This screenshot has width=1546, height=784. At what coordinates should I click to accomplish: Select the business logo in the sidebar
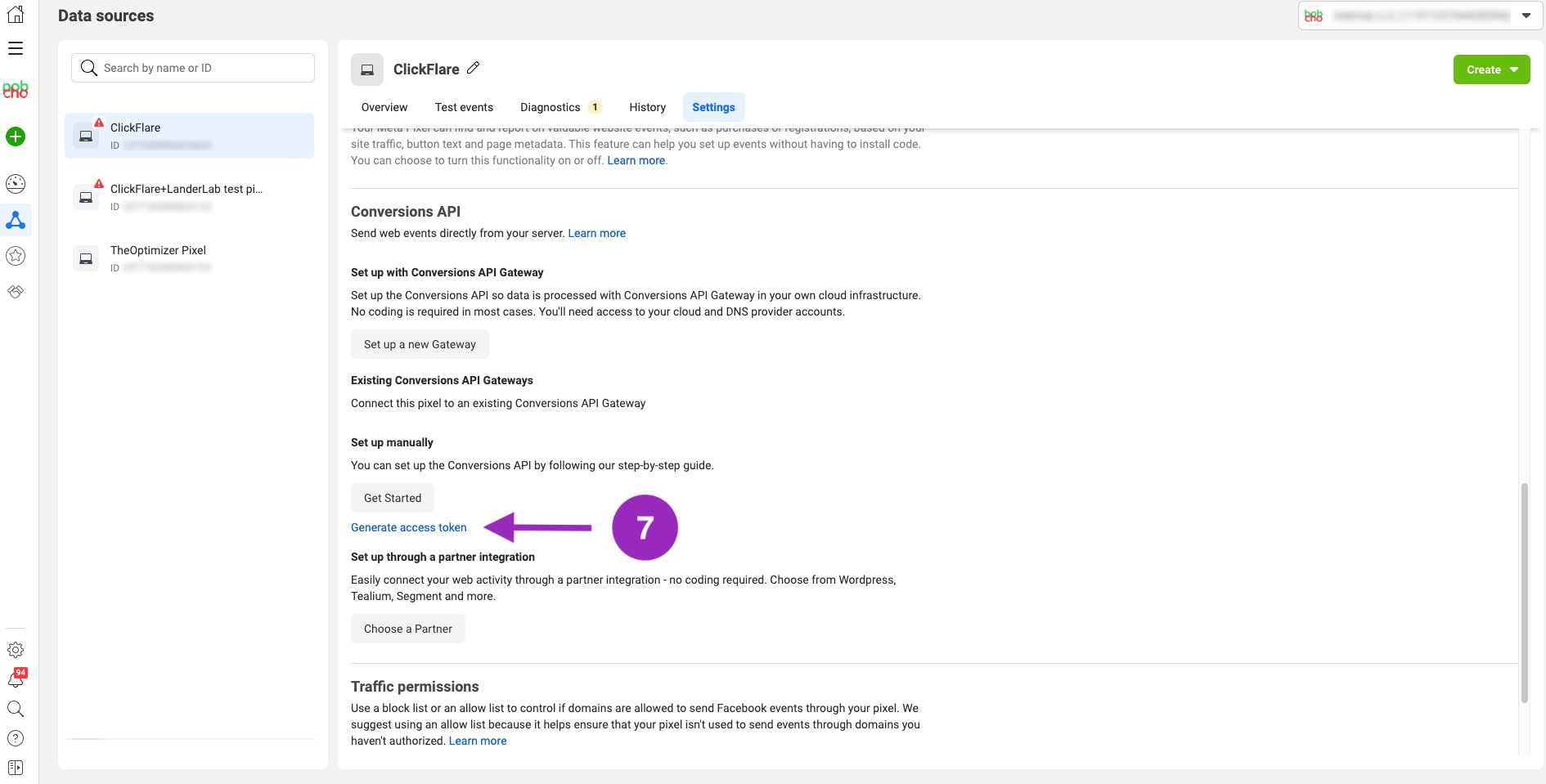[x=16, y=90]
